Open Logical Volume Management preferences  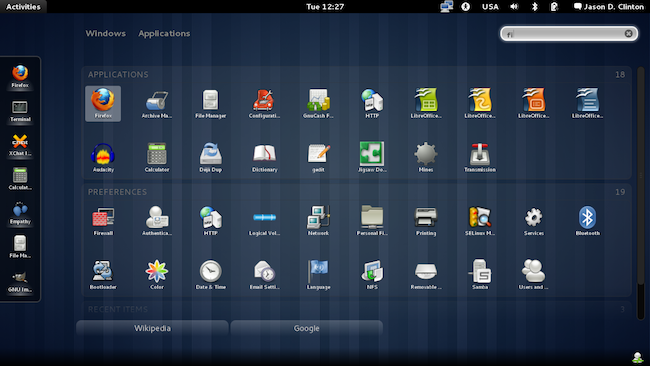point(264,221)
